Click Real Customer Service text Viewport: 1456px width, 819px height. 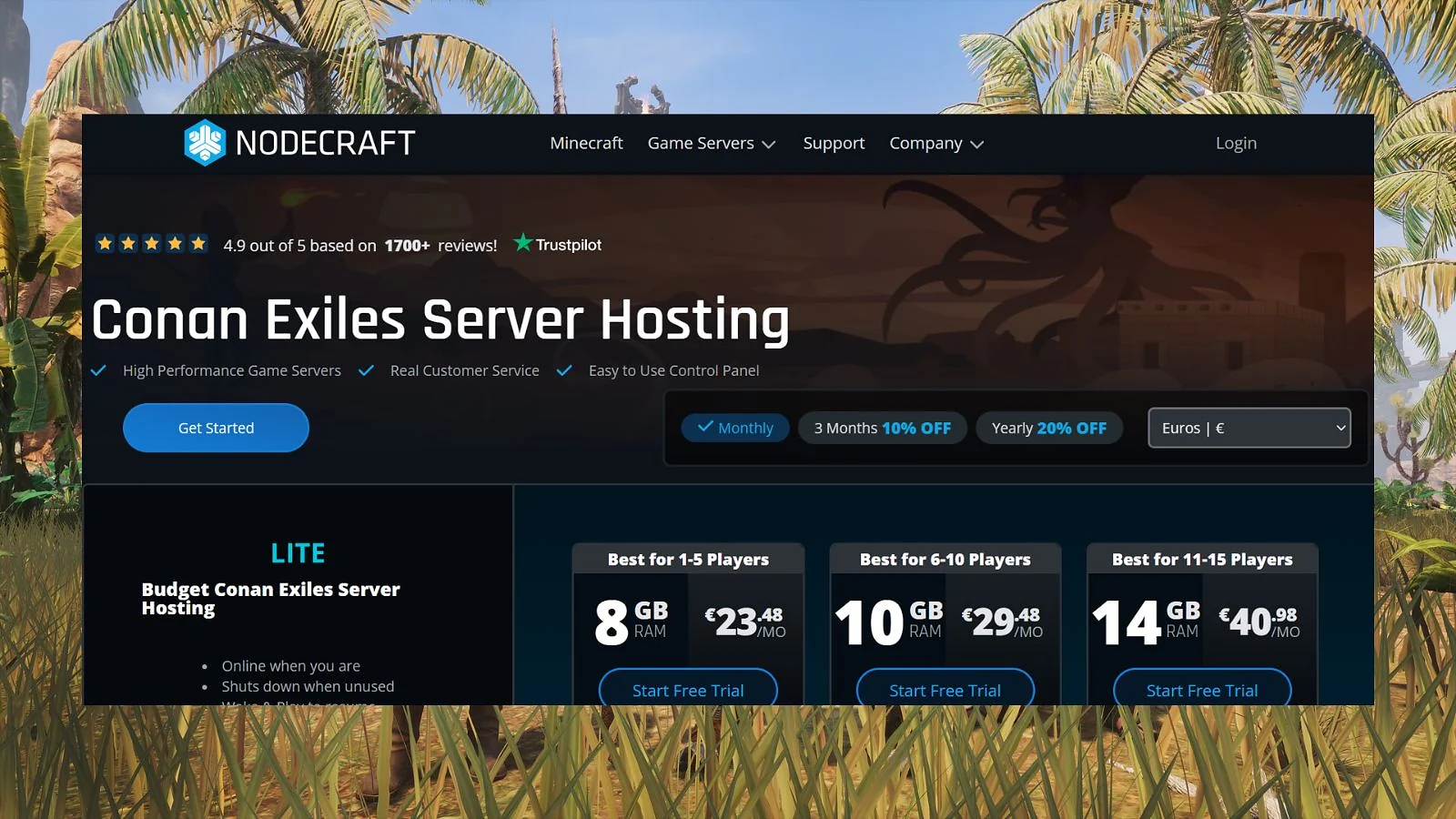(465, 370)
